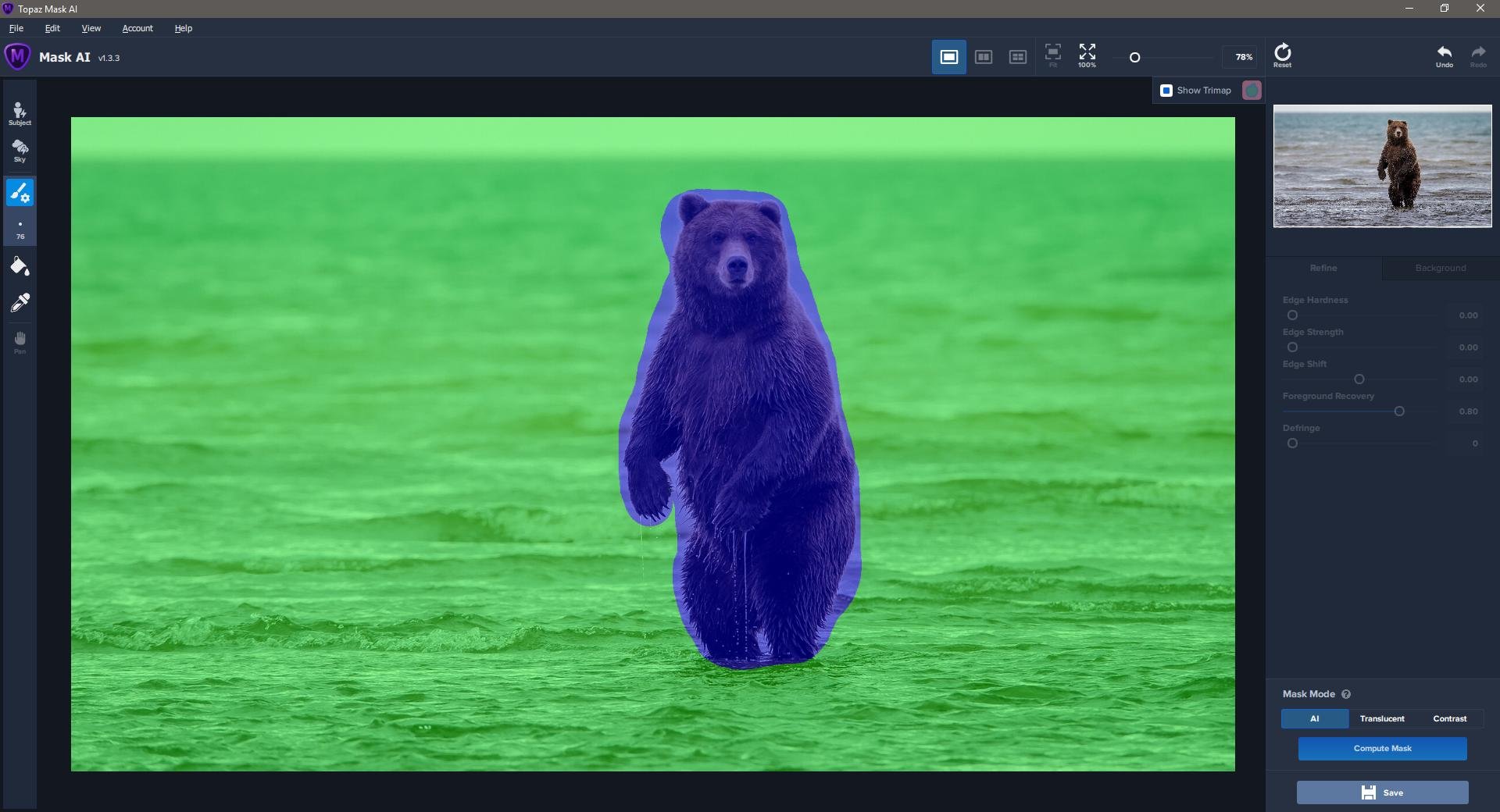Pick the eyedropper color tool
Screen dimensions: 1500x812
(20, 303)
